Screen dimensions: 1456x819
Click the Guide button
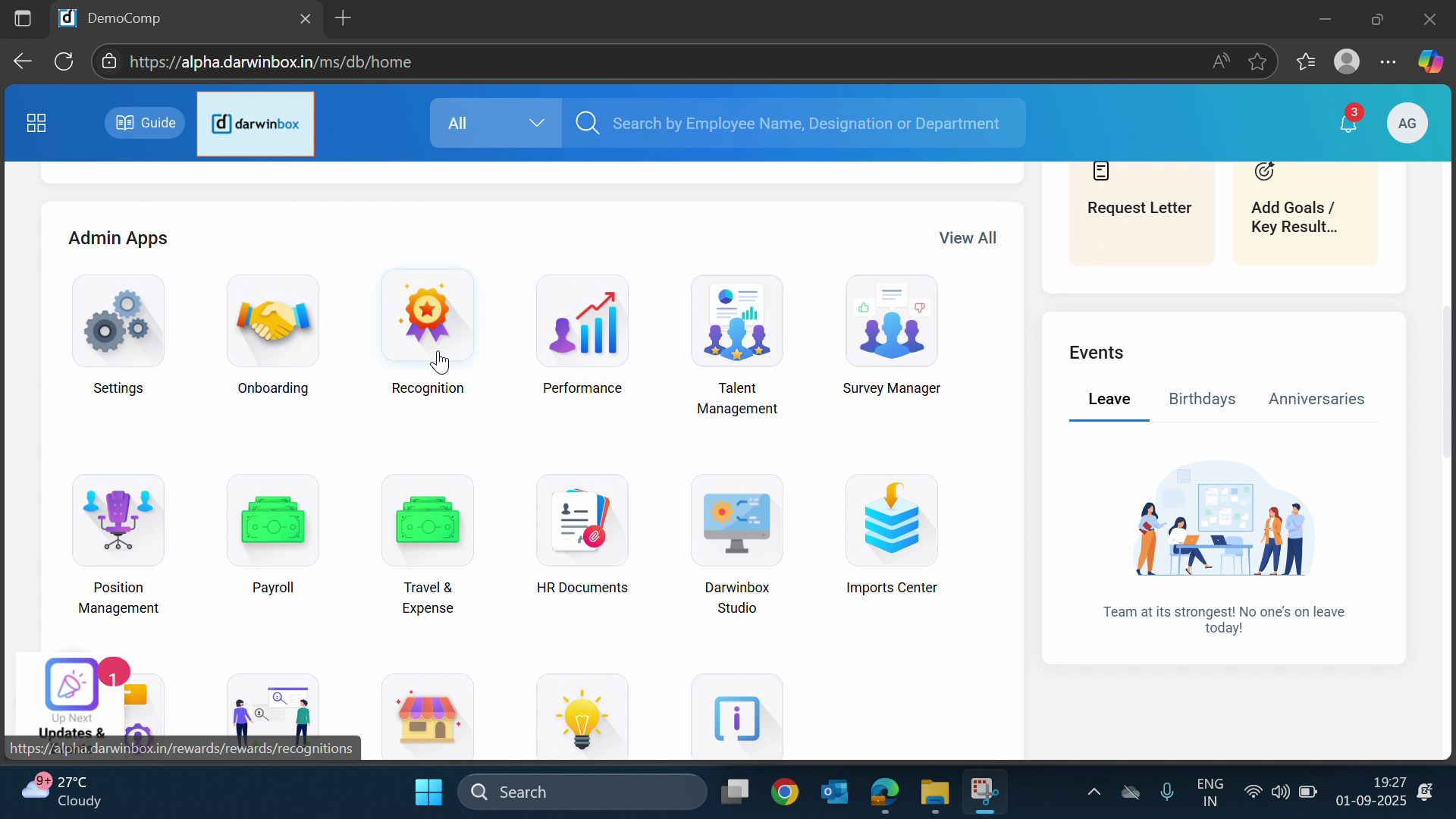(x=145, y=123)
